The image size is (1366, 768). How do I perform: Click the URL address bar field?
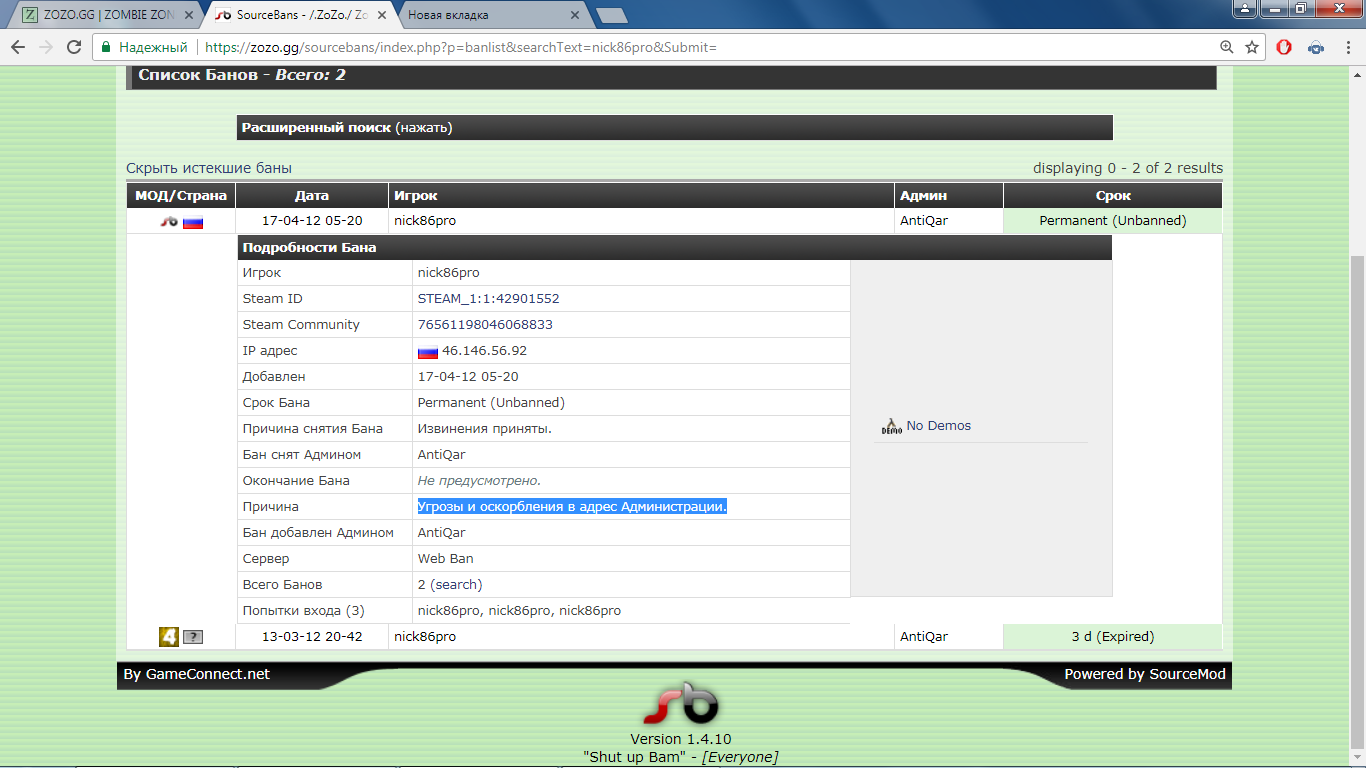click(700, 47)
